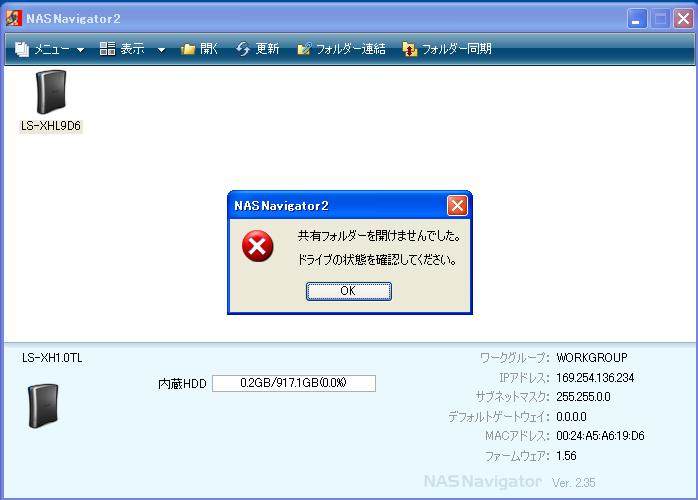Screen dimensions: 698x500
Task: Click the red error icon in dialog
Action: (x=257, y=246)
